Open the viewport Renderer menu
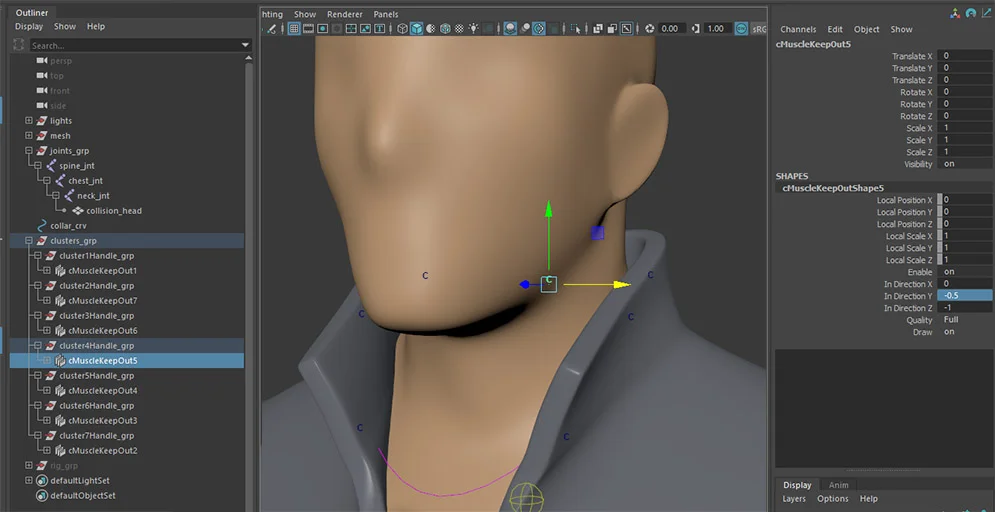Image resolution: width=995 pixels, height=512 pixels. pos(345,14)
